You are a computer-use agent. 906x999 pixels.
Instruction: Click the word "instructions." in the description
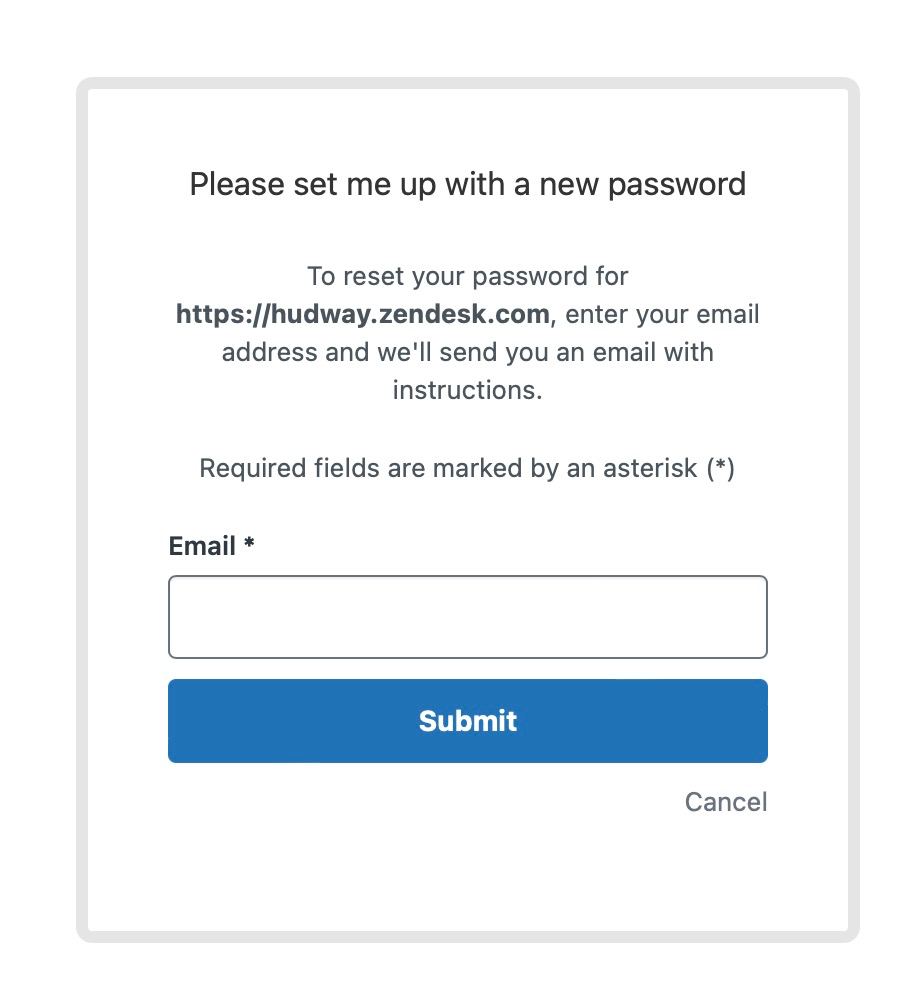pyautogui.click(x=468, y=390)
